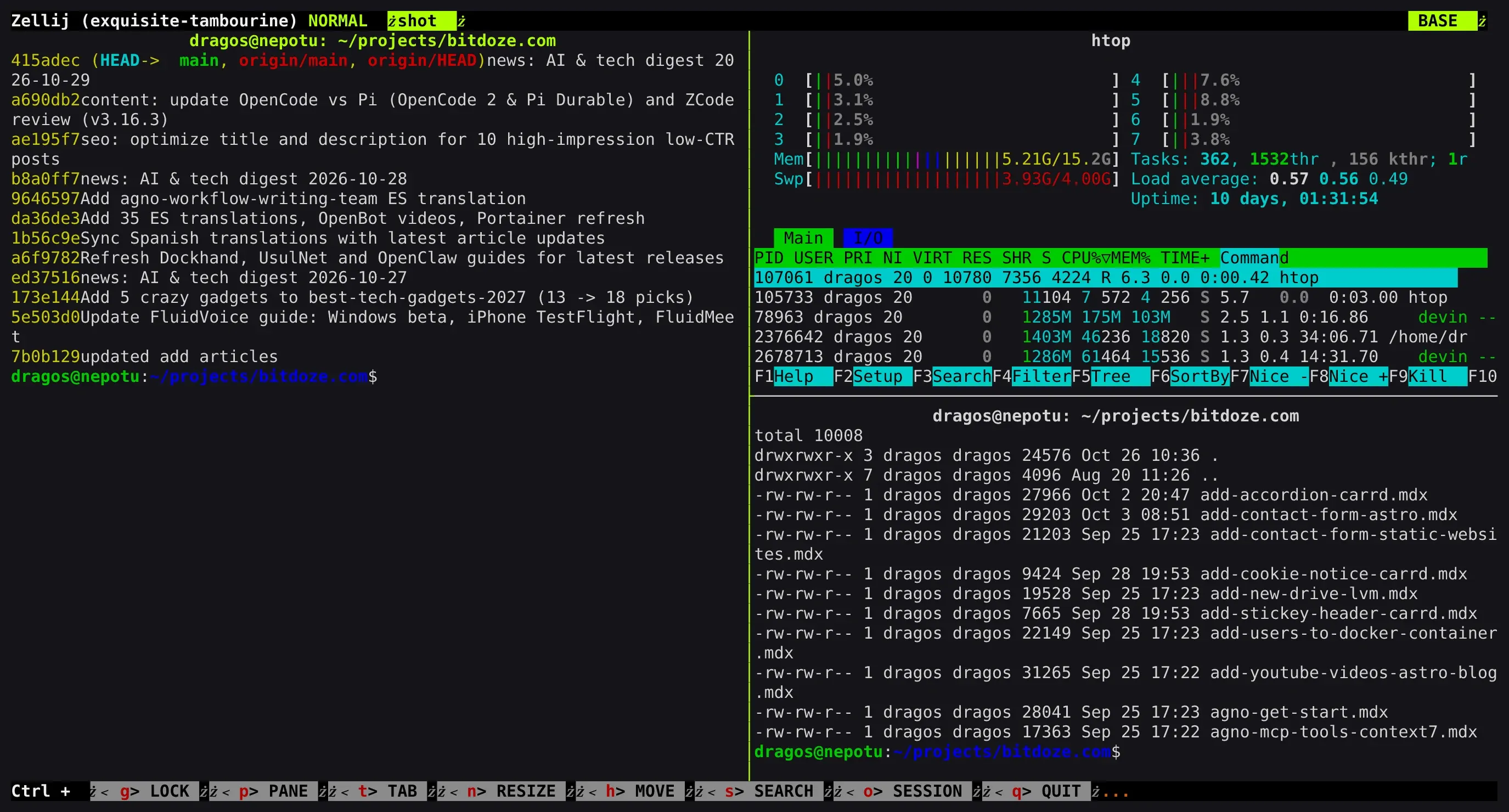Select the "shot" tab in Zellij bar
1509x812 pixels.
[421, 20]
